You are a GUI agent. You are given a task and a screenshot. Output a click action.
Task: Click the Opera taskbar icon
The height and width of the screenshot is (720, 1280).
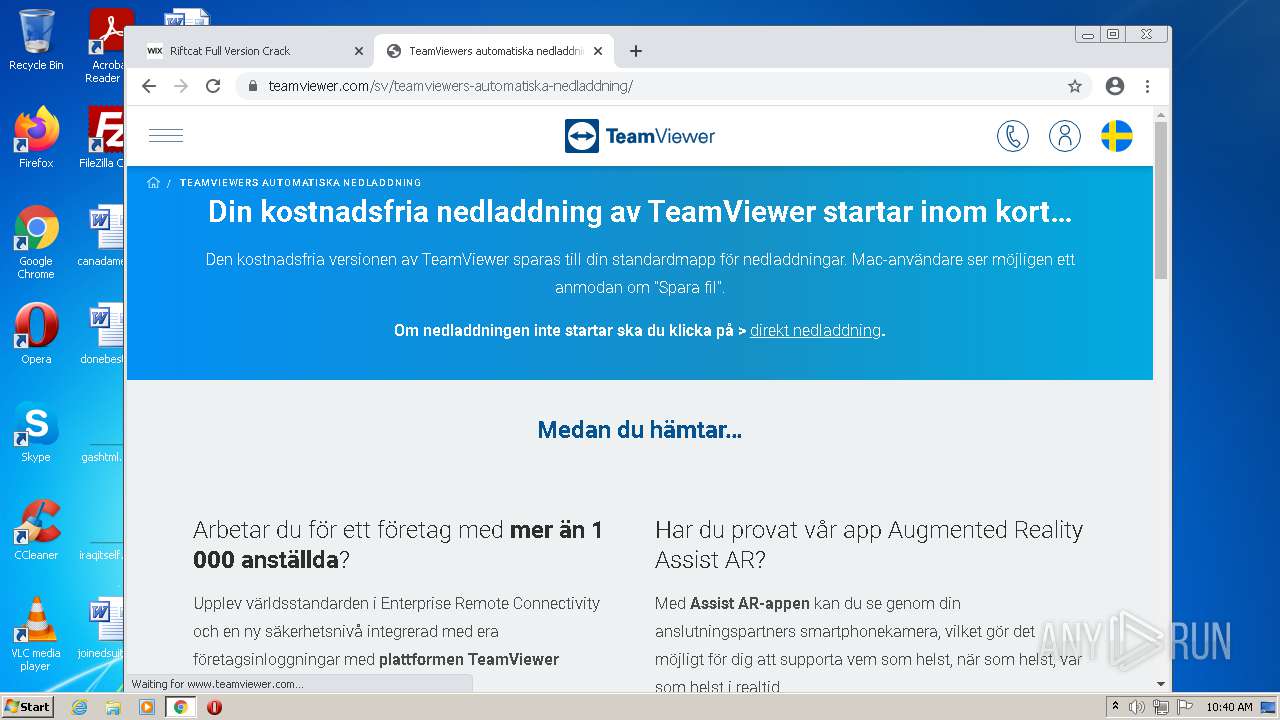coord(214,707)
